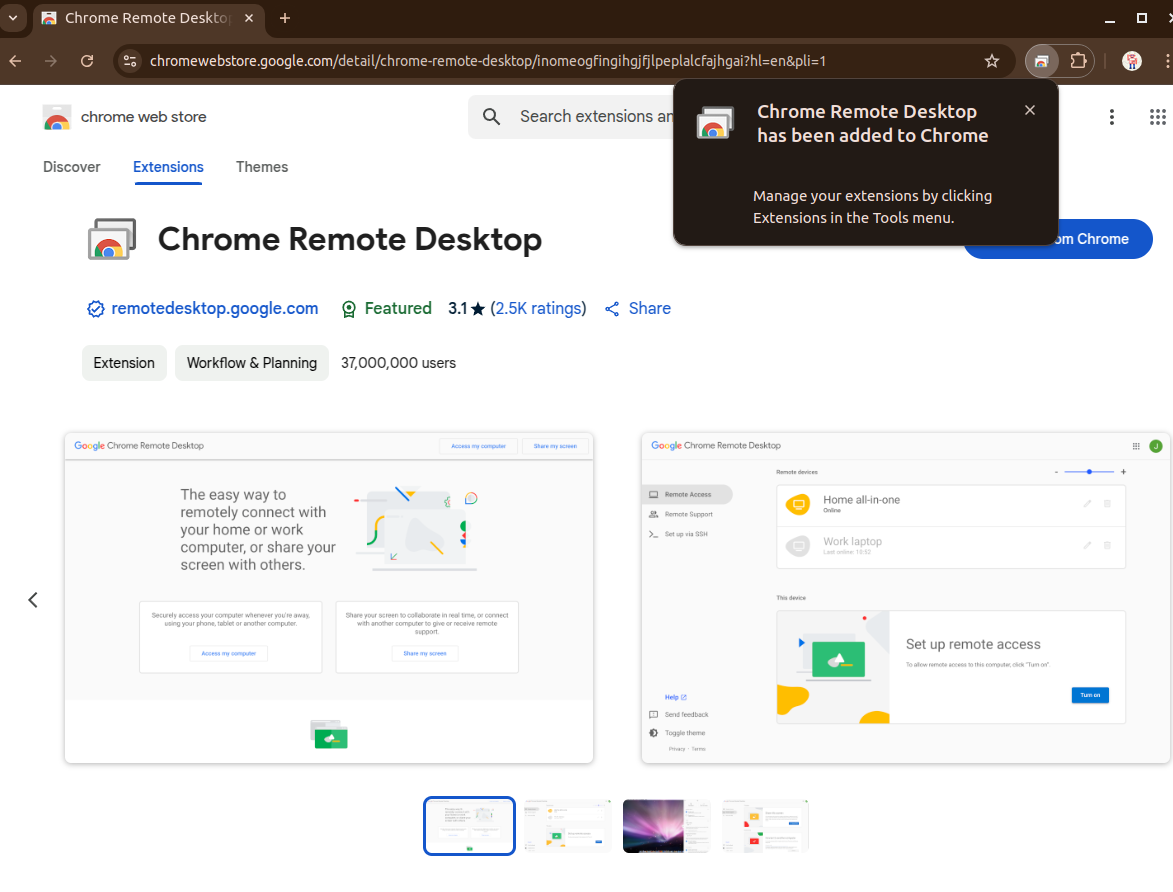Select the first carousel thumbnail
Screen dimensions: 1173x892
(469, 825)
